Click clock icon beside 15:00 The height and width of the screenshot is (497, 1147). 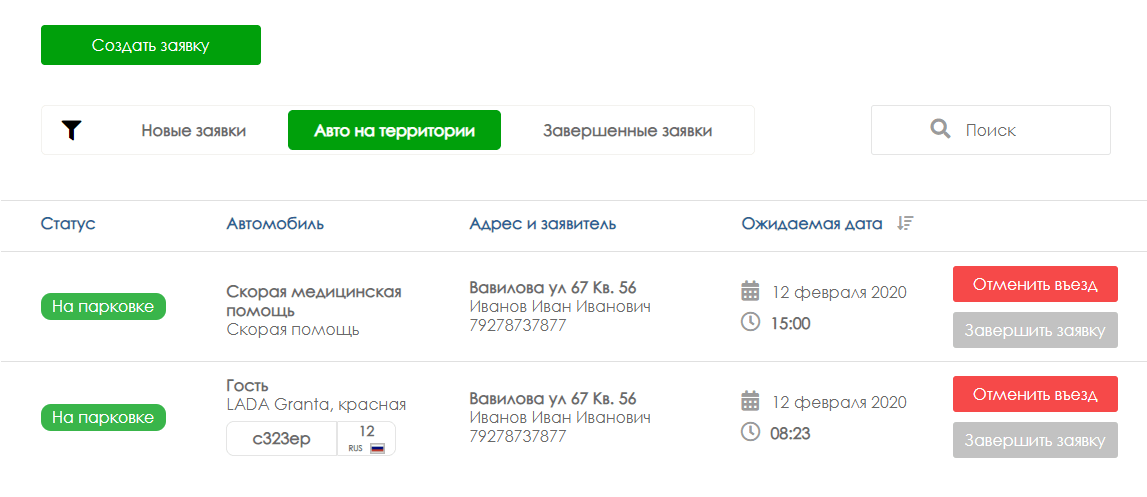751,322
